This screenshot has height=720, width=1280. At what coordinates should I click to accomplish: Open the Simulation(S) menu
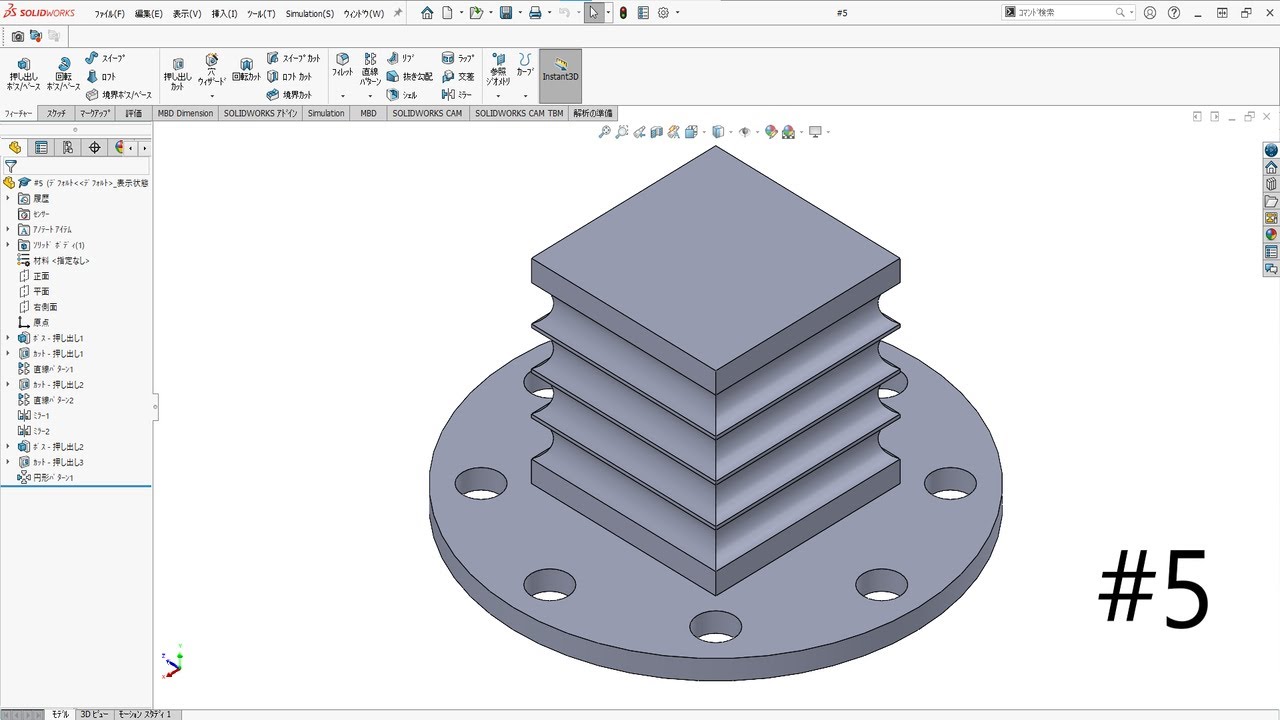point(310,14)
